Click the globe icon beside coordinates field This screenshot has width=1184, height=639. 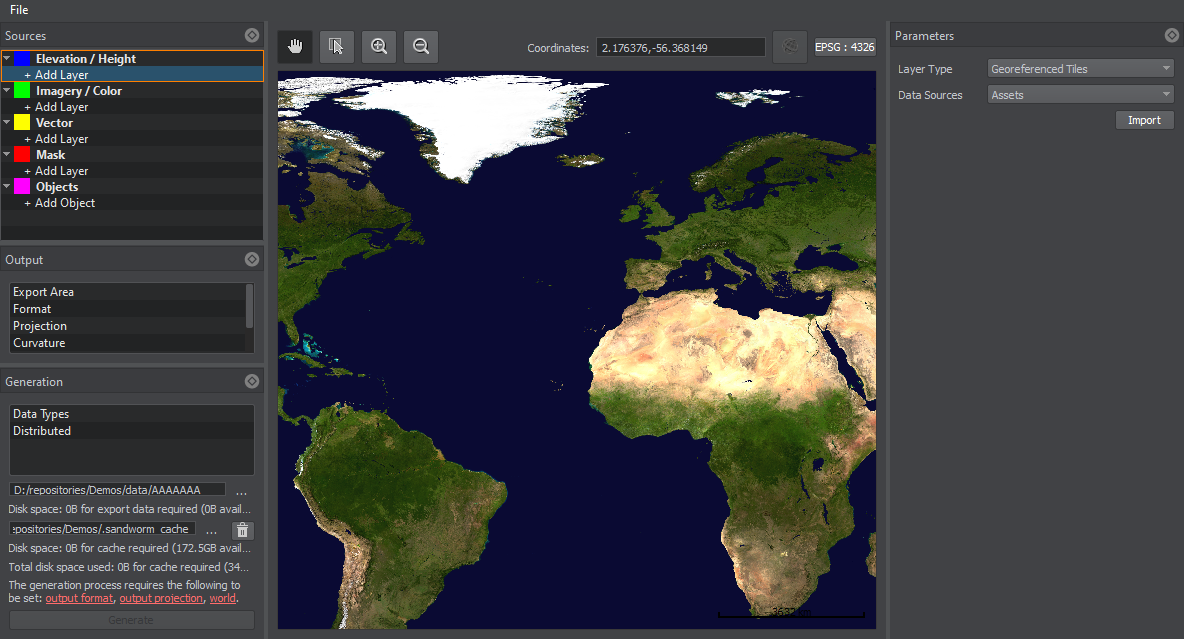click(x=790, y=47)
